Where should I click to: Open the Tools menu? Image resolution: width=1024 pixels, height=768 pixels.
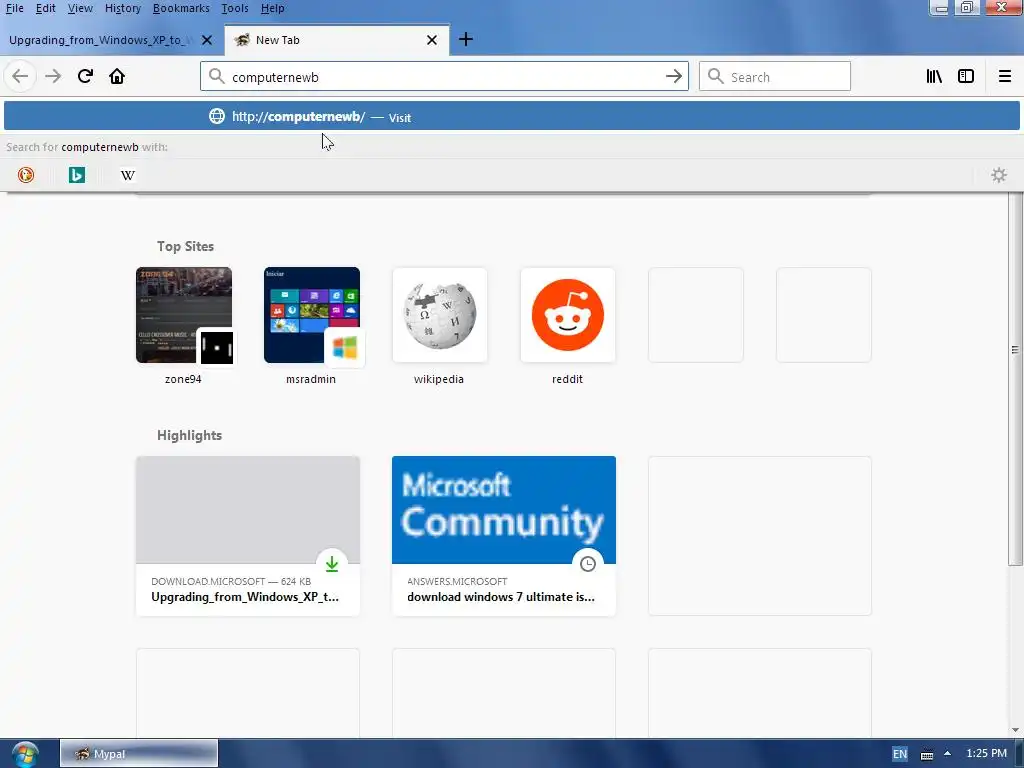point(234,8)
